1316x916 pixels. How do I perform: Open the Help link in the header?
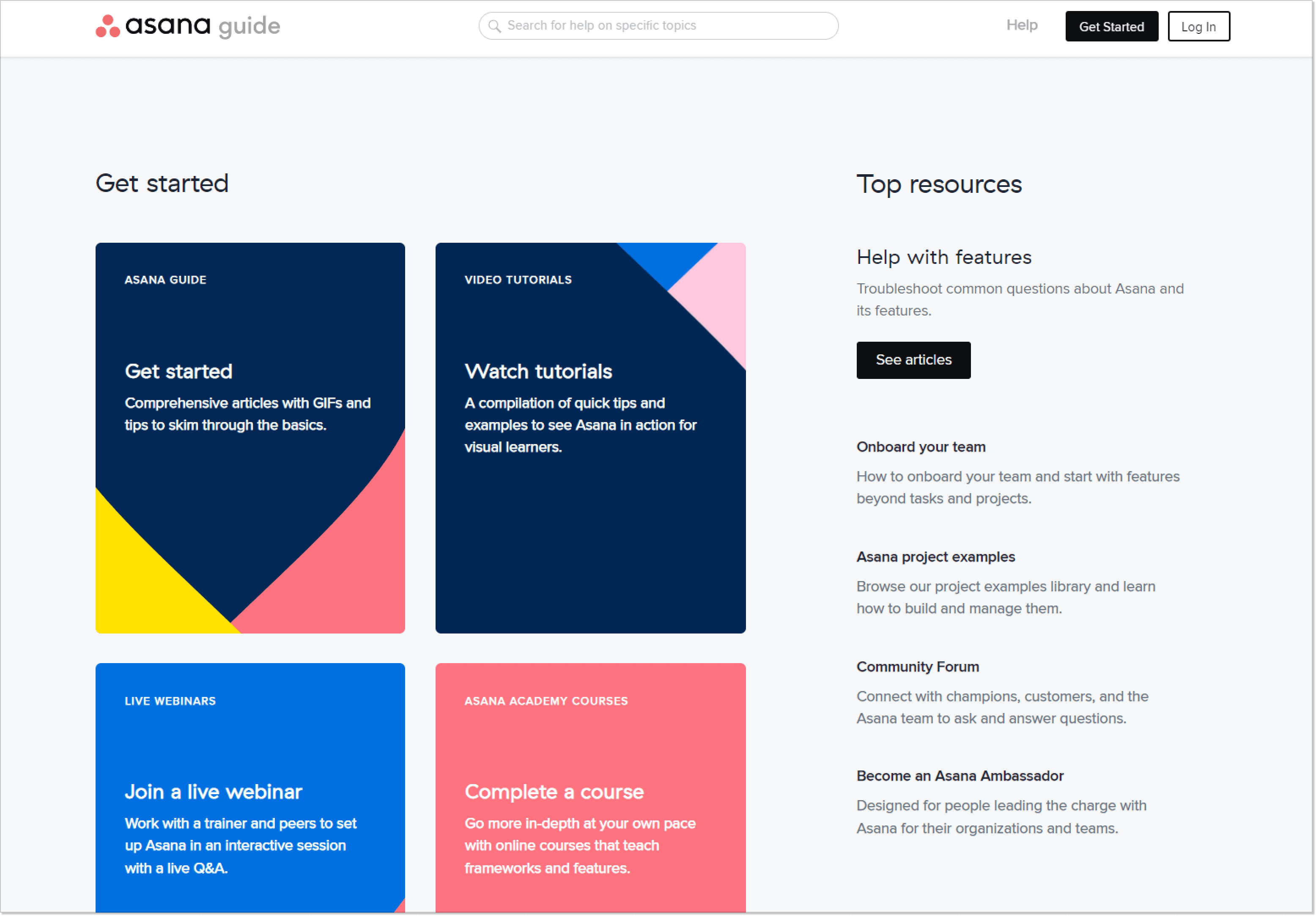[x=1021, y=25]
